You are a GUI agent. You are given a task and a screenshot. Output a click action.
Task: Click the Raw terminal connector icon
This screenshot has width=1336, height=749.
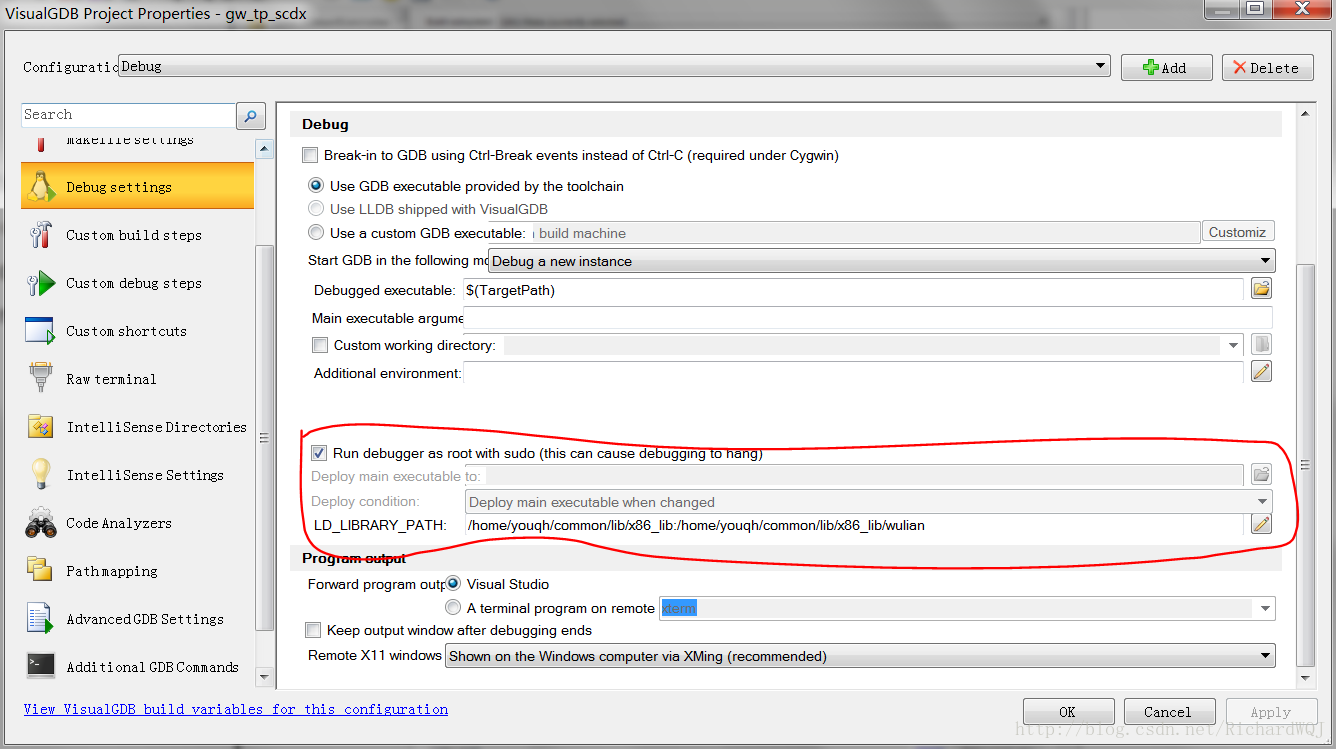pyautogui.click(x=40, y=379)
